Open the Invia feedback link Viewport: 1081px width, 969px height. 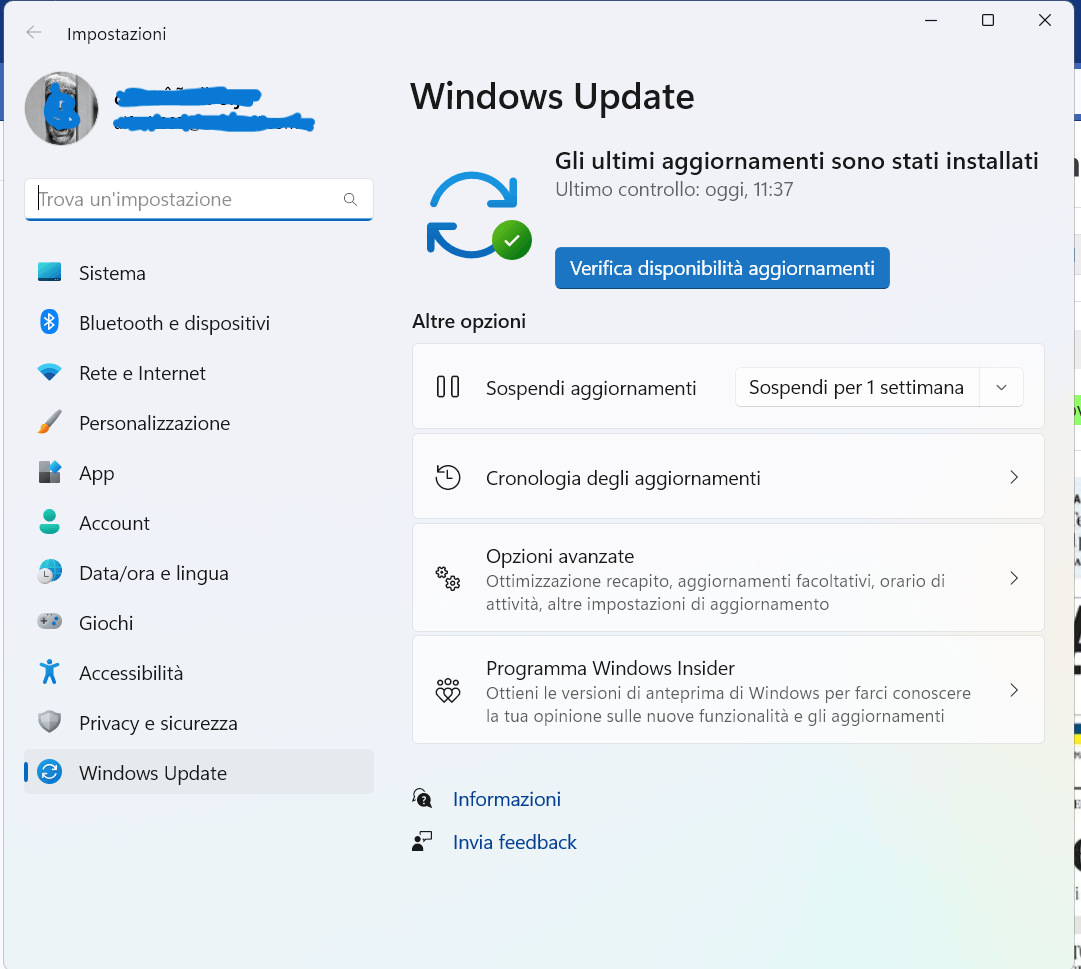tap(514, 842)
